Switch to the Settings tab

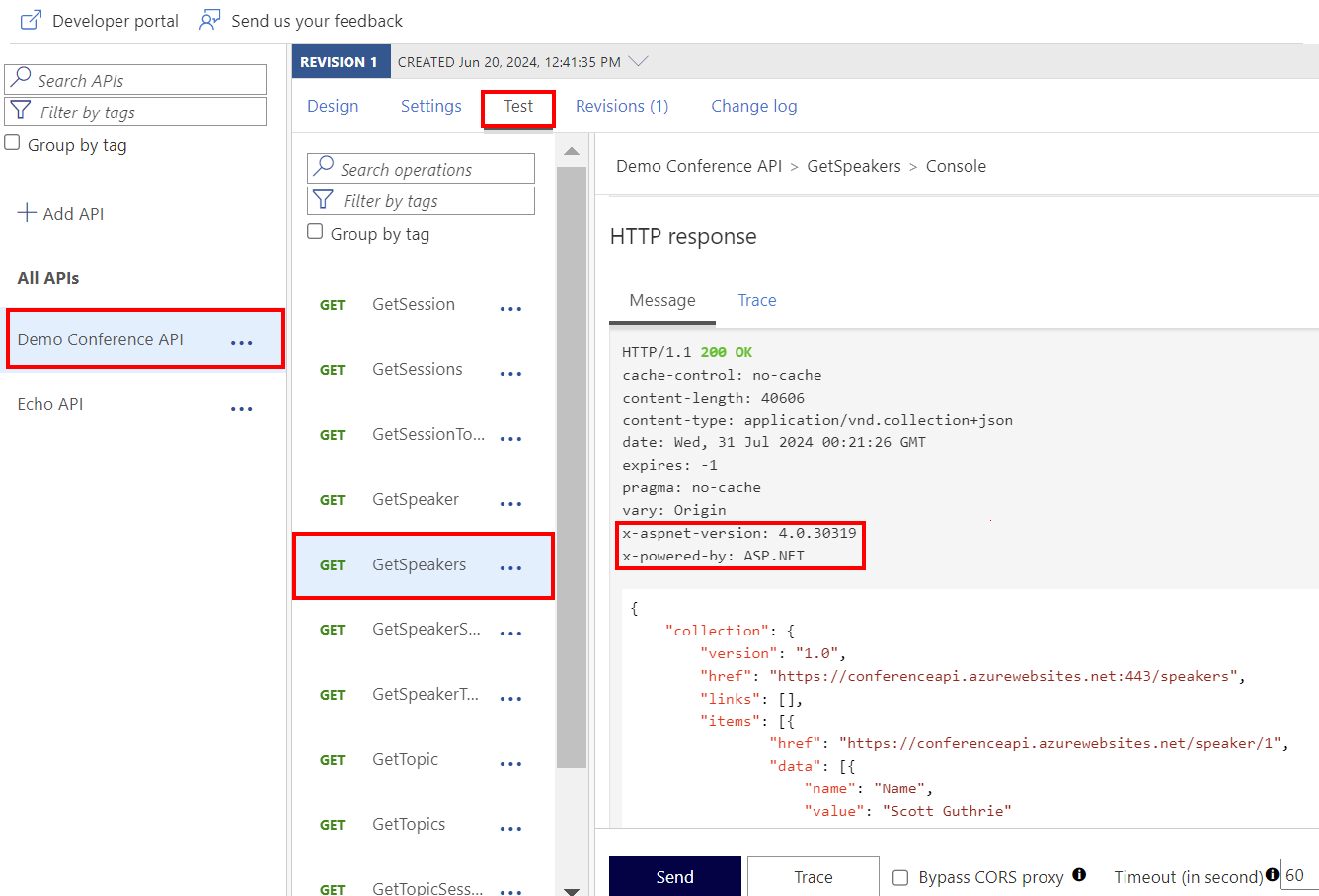(431, 106)
